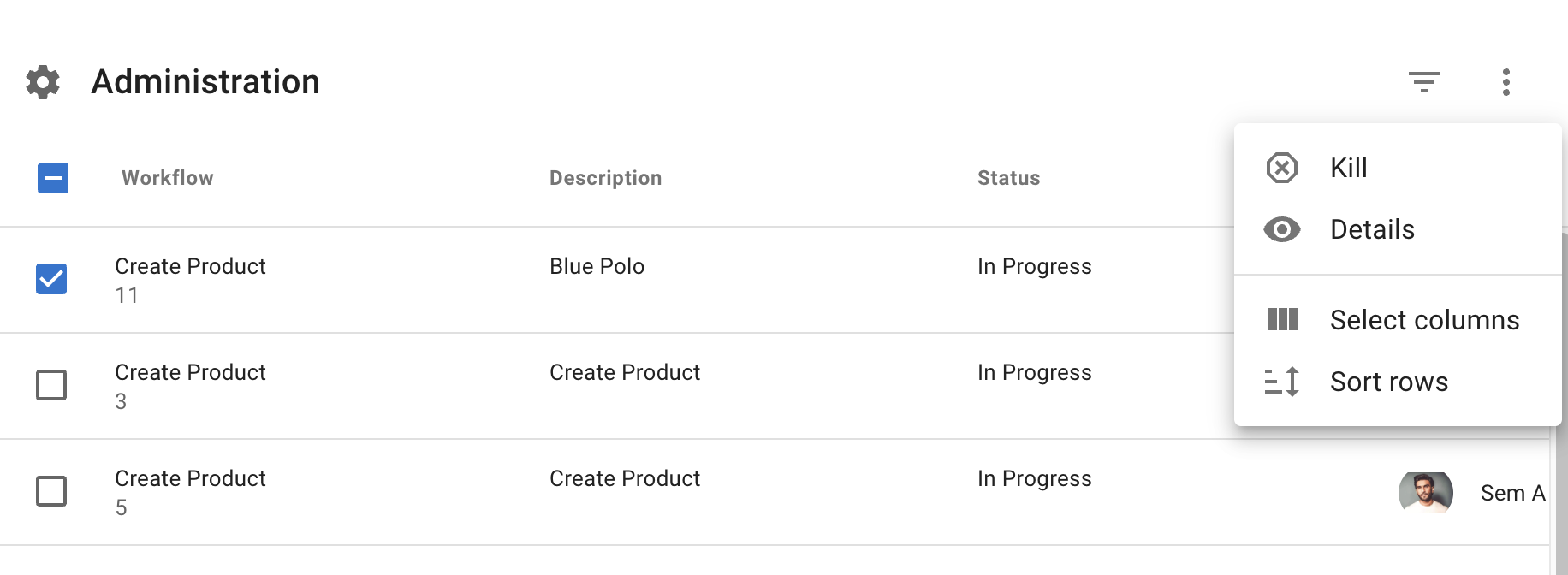The width and height of the screenshot is (1568, 575).
Task: Uncheck the Create Product 11 row checkbox
Action: 51,279
